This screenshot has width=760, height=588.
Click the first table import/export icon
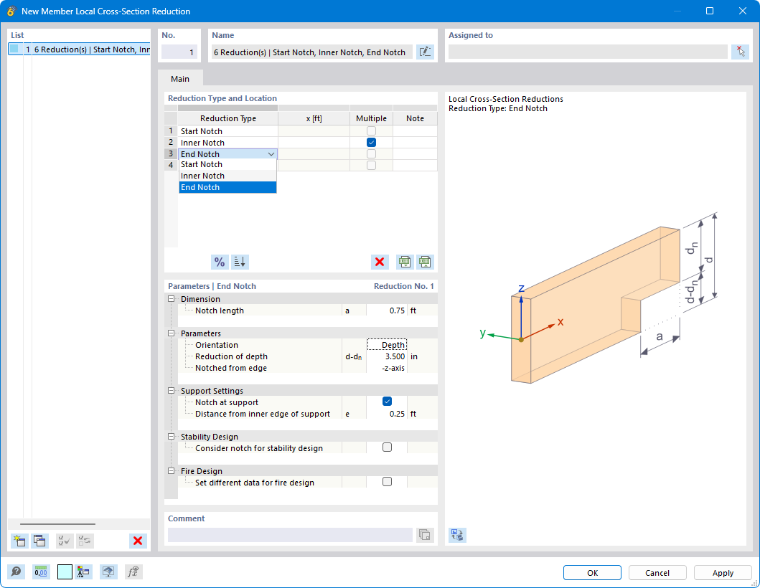click(x=405, y=262)
